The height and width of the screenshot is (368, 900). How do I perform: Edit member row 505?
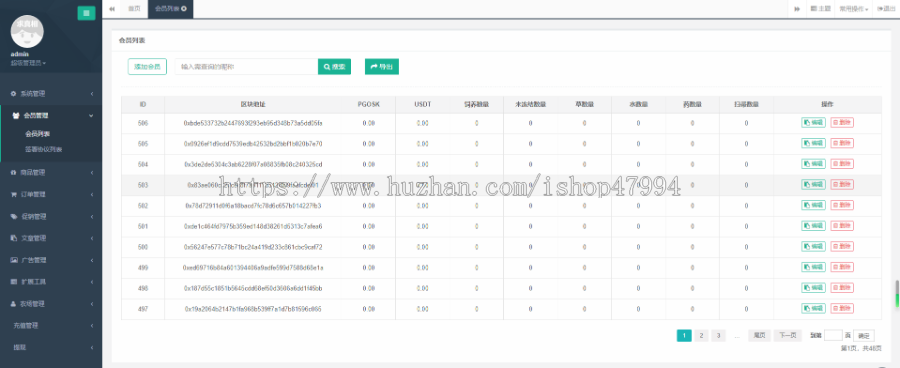tap(813, 143)
